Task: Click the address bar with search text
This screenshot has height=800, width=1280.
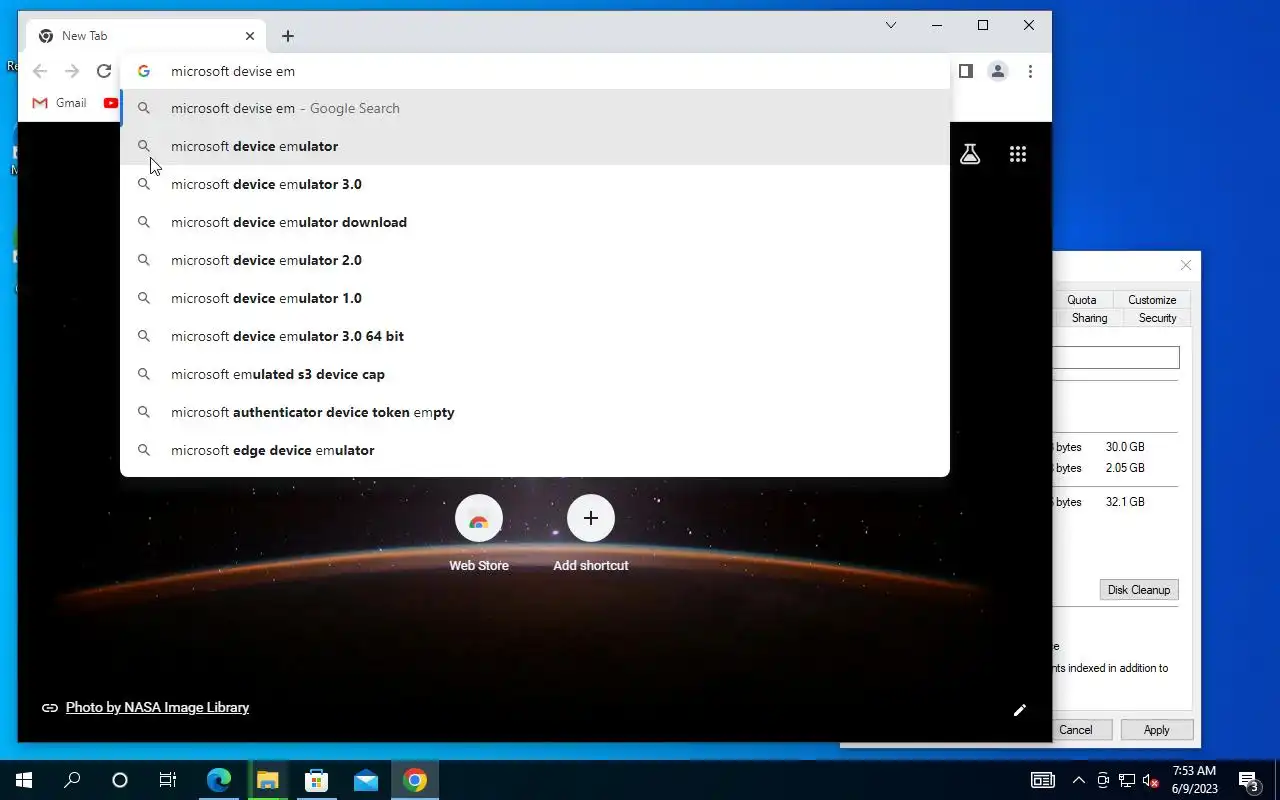Action: (x=535, y=71)
